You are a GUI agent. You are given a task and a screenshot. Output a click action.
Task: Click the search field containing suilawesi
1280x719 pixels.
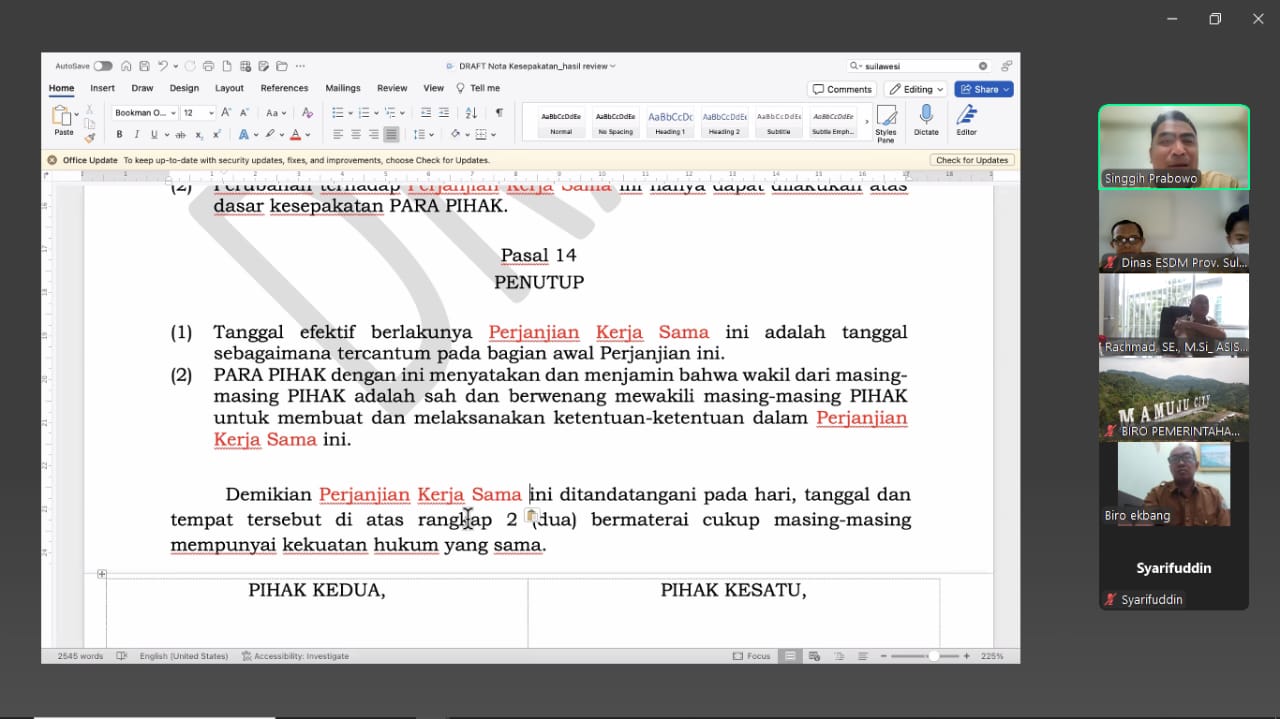pos(918,66)
